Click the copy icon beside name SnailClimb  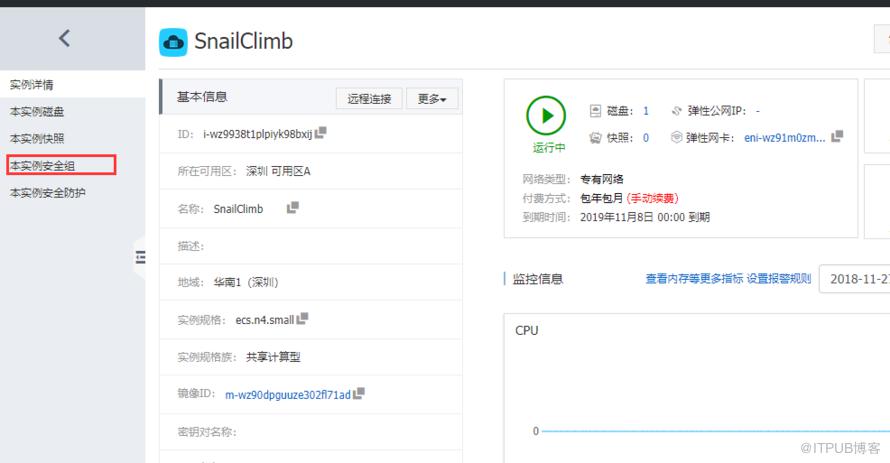[293, 208]
